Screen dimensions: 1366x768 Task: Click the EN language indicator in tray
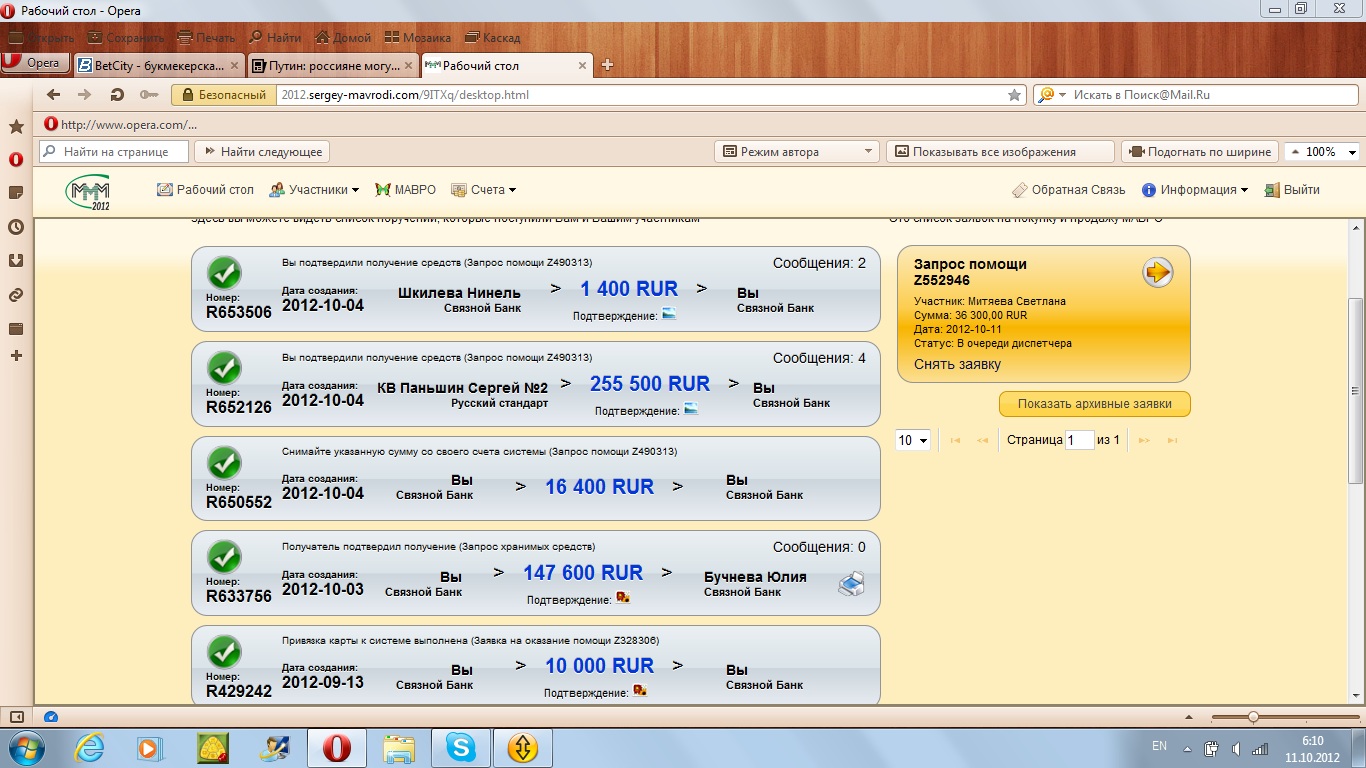click(1159, 746)
